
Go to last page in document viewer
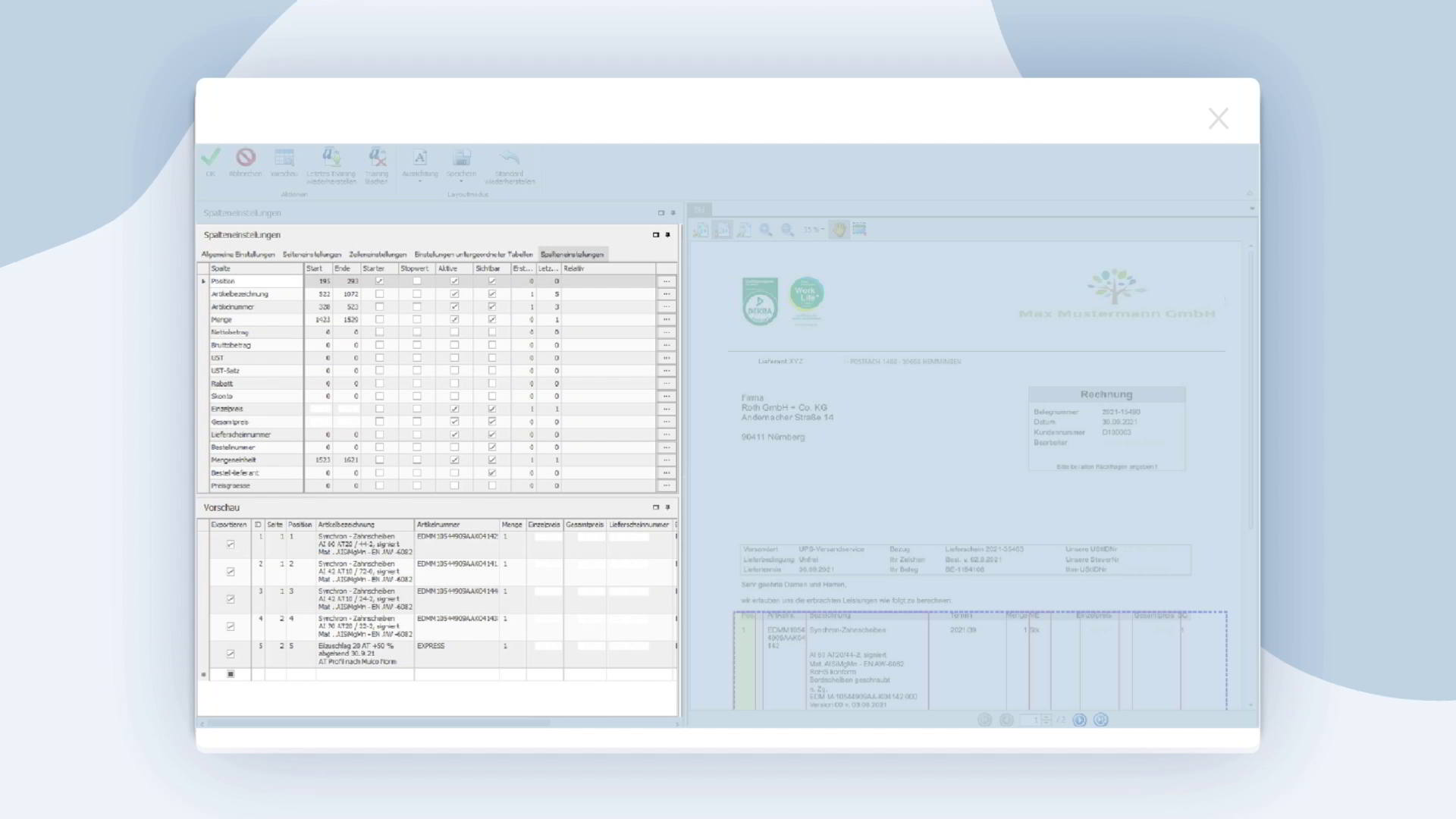pos(1101,720)
